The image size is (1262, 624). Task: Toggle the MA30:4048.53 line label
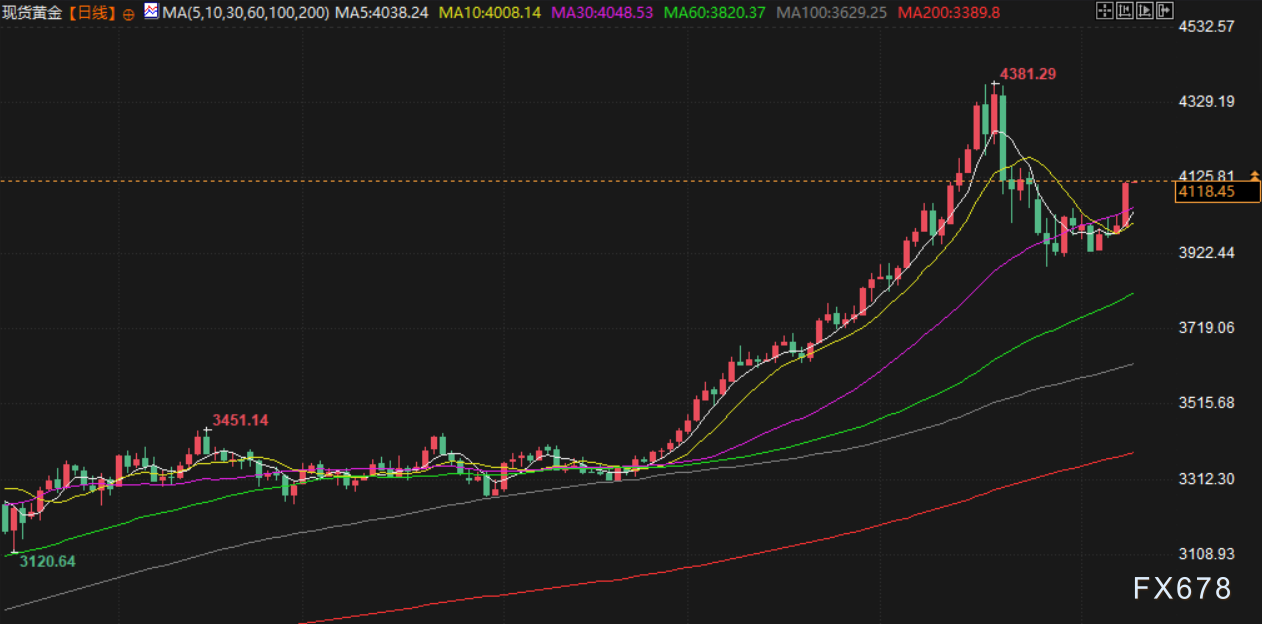(x=596, y=13)
